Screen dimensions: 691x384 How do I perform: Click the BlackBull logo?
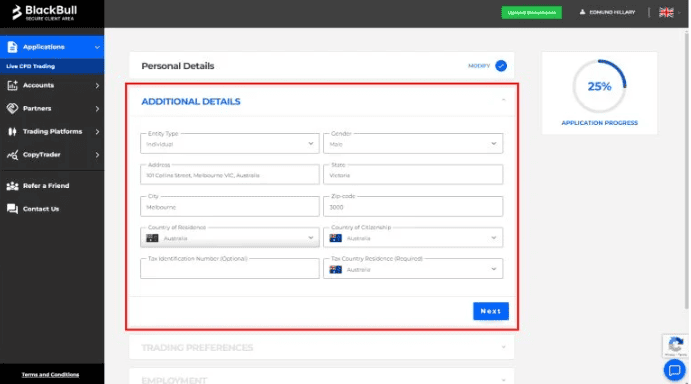(44, 13)
